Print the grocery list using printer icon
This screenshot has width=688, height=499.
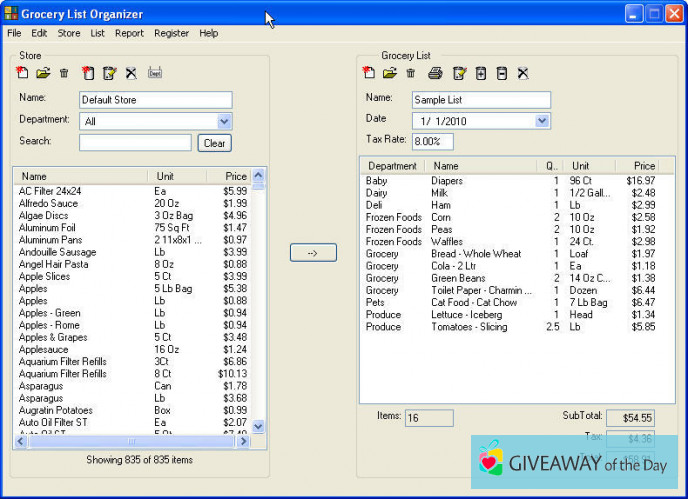435,73
